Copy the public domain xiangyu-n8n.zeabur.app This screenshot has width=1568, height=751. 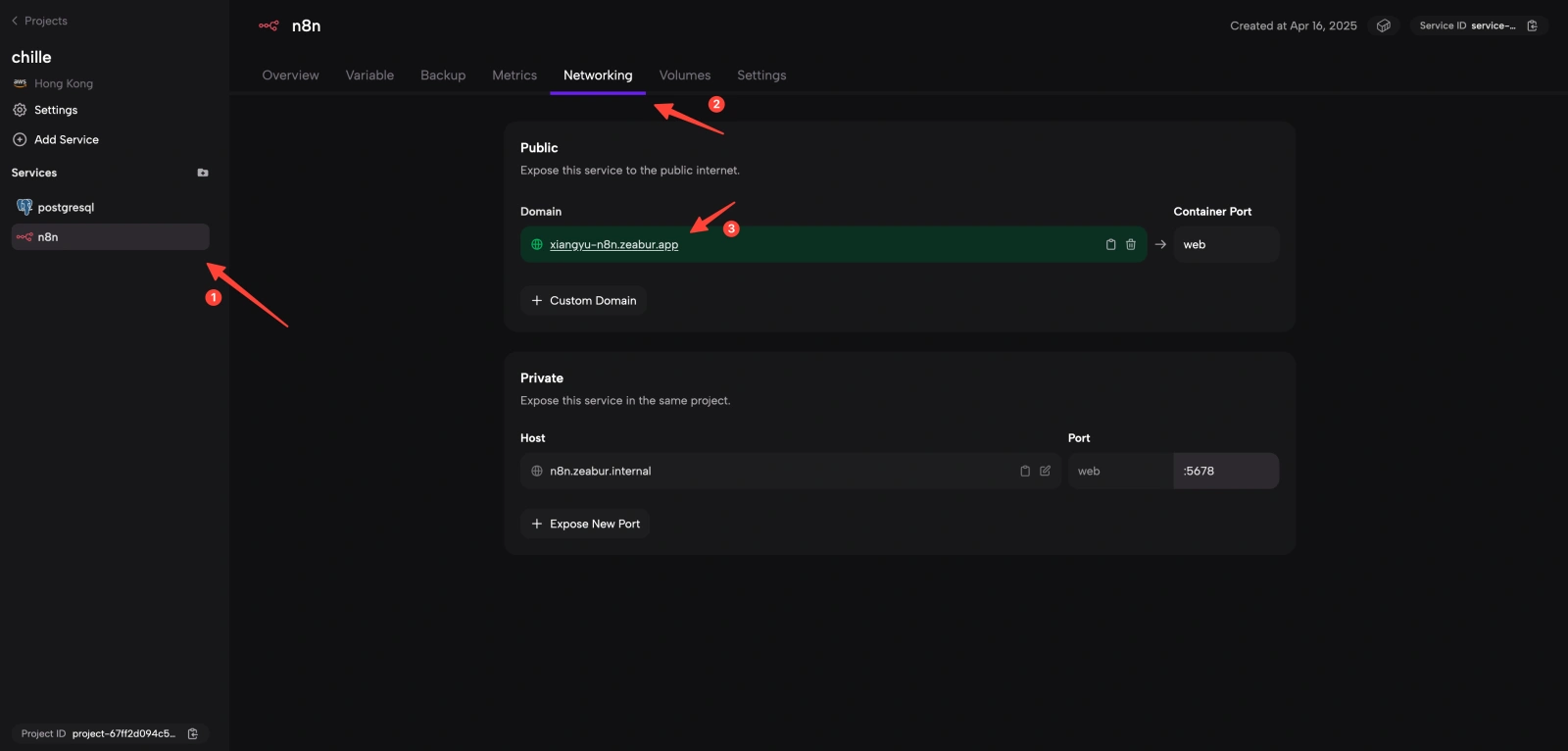click(x=1110, y=245)
